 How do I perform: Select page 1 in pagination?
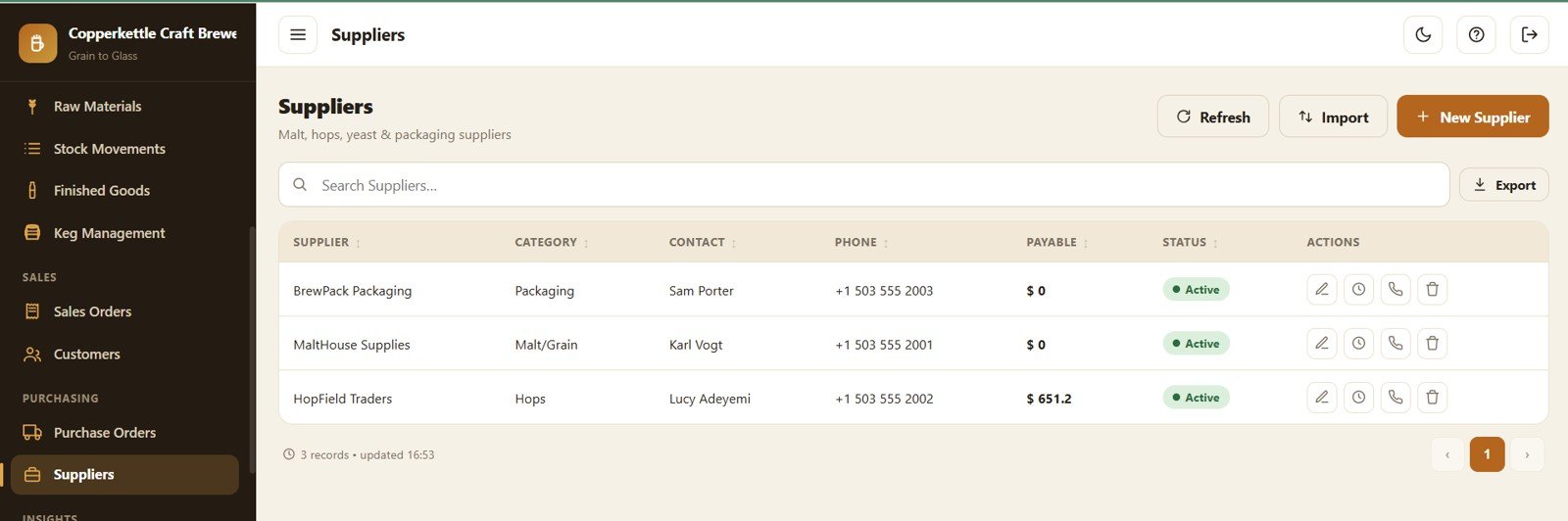(1487, 454)
